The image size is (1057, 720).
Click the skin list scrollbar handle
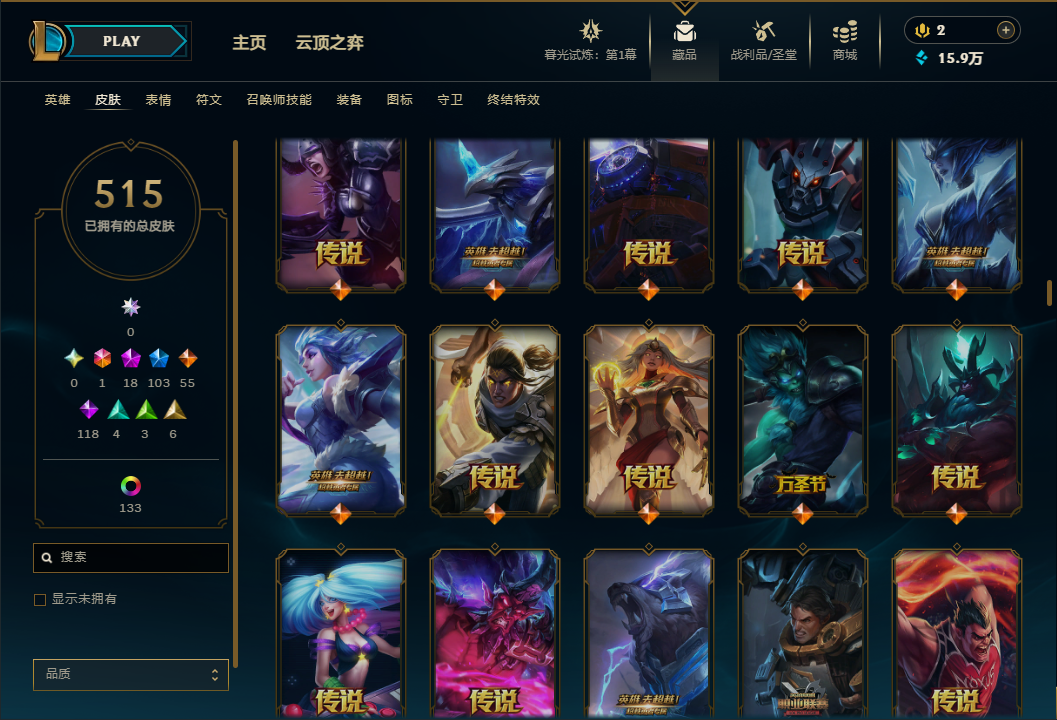pyautogui.click(x=1049, y=293)
